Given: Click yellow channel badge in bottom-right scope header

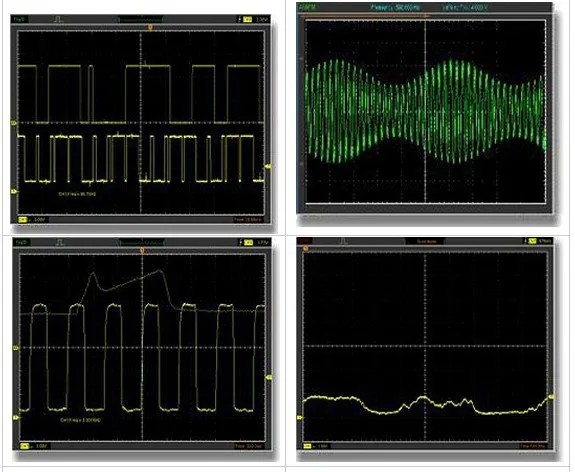Looking at the screenshot, I should pos(532,241).
